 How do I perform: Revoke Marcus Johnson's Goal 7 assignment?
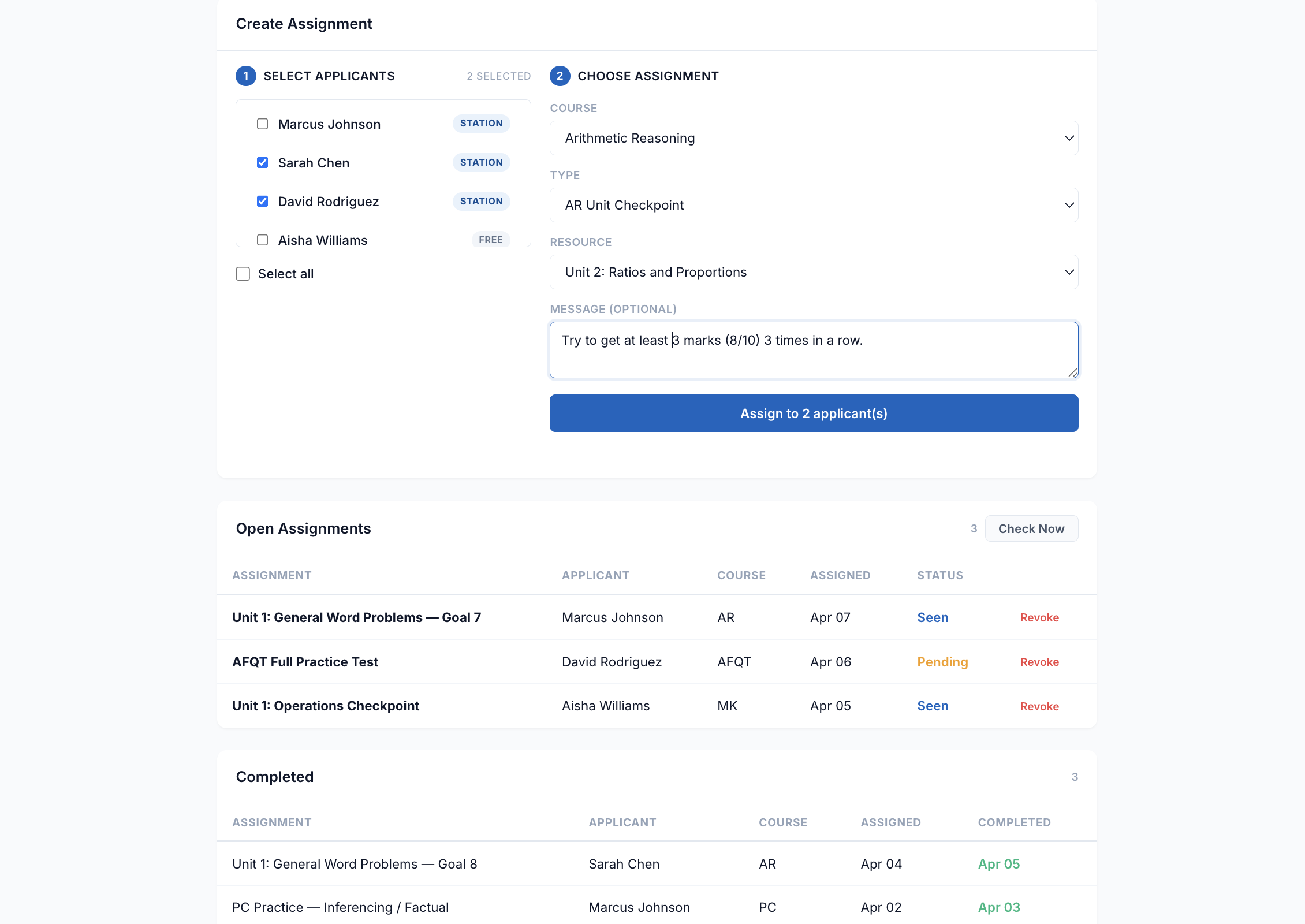coord(1039,617)
